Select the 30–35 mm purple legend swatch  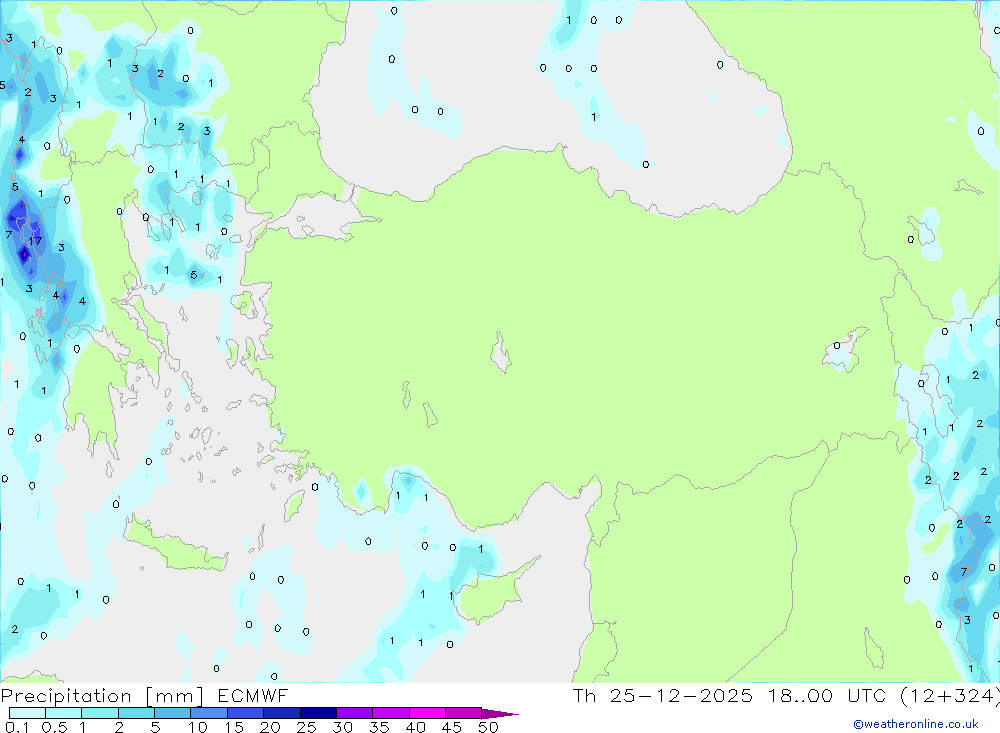click(355, 713)
